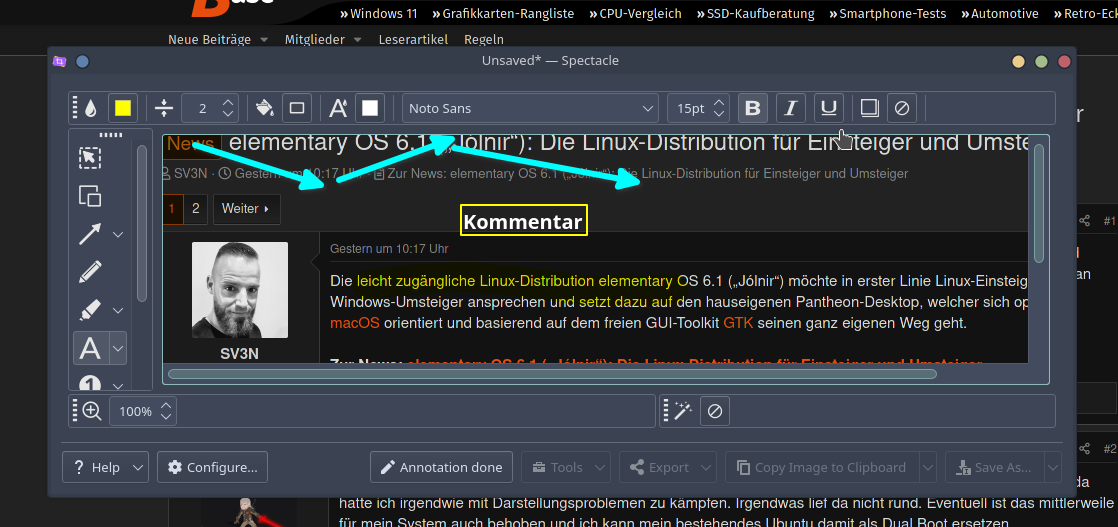The height and width of the screenshot is (527, 1118).
Task: Click the Weiter pagination button in screenshot
Action: point(246,209)
